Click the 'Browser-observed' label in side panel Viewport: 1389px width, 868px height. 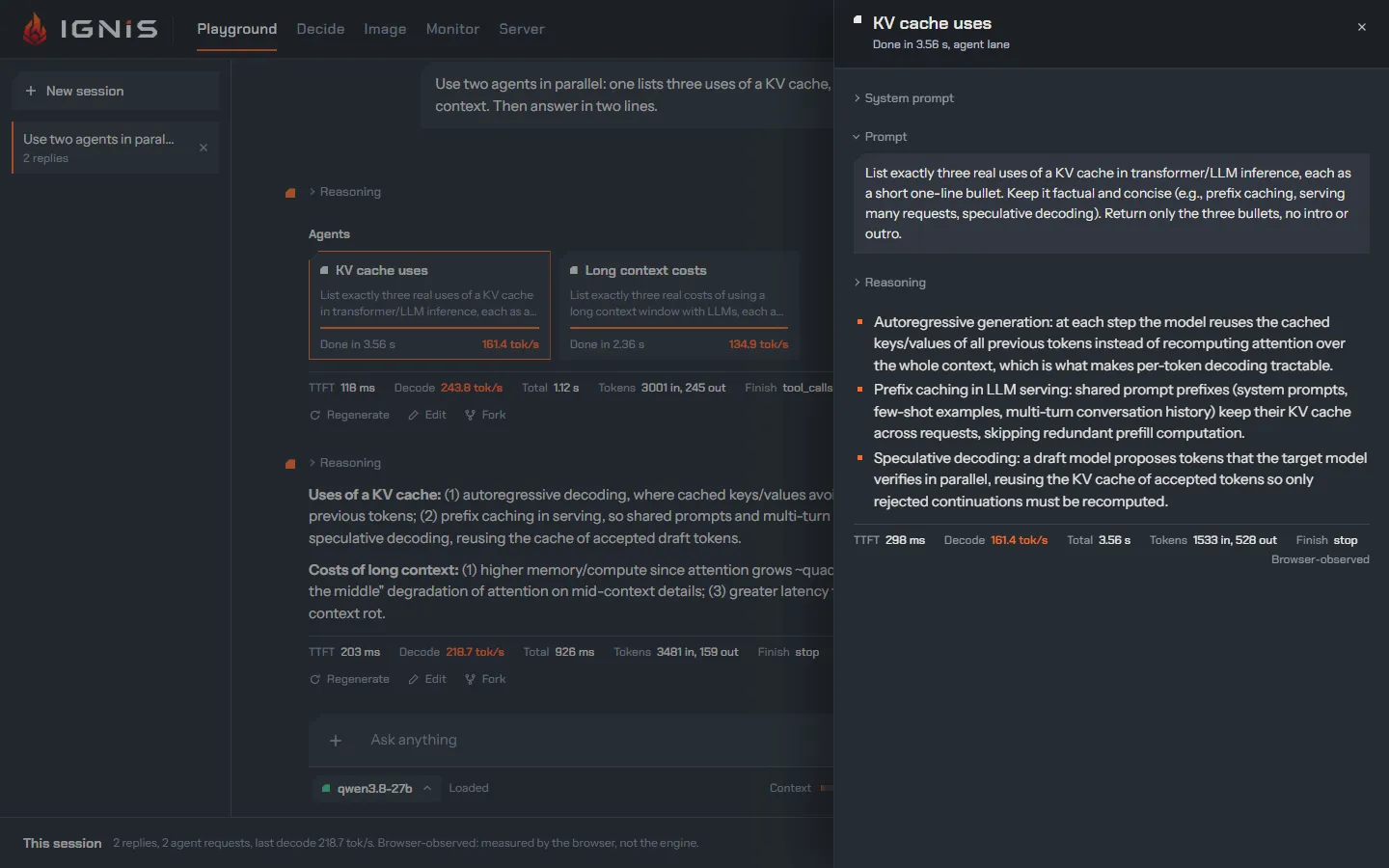[x=1321, y=559]
